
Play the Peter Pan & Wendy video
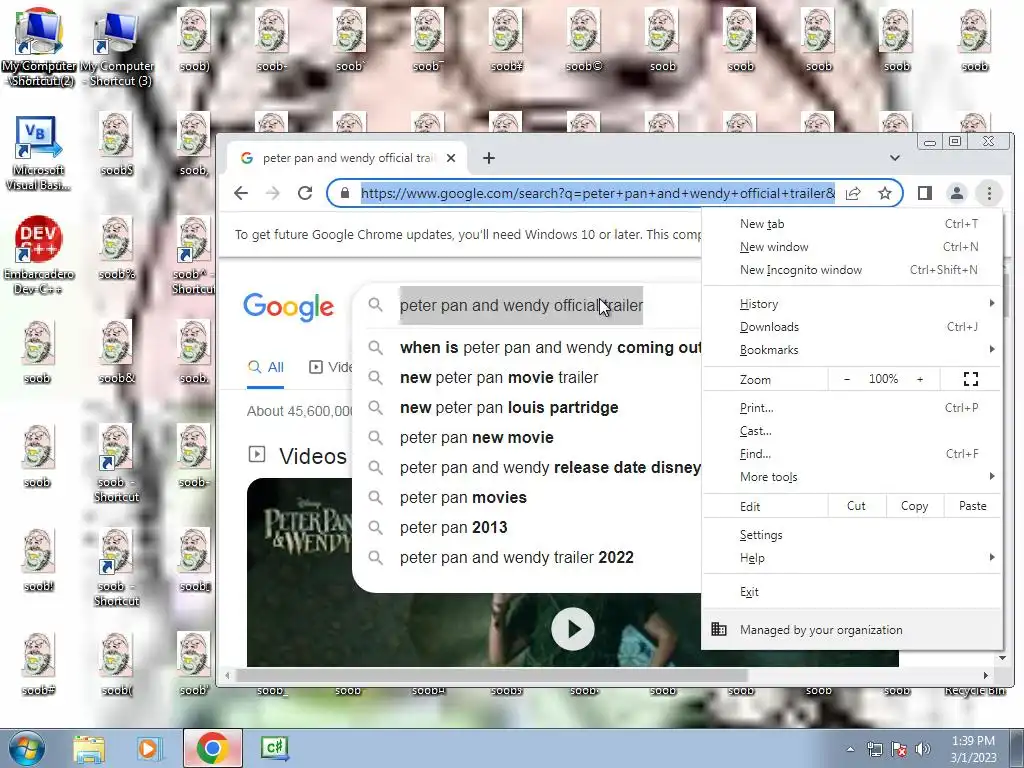tap(573, 629)
